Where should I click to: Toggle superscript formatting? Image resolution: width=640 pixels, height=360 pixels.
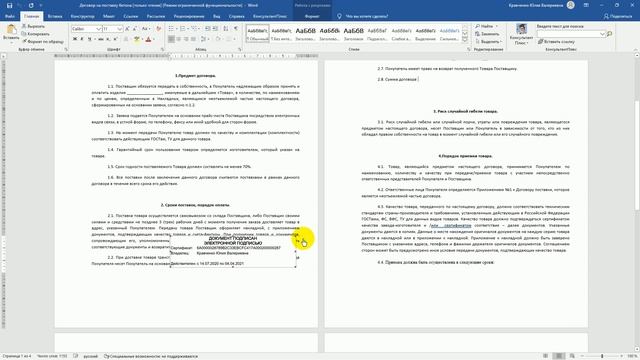[x=115, y=39]
